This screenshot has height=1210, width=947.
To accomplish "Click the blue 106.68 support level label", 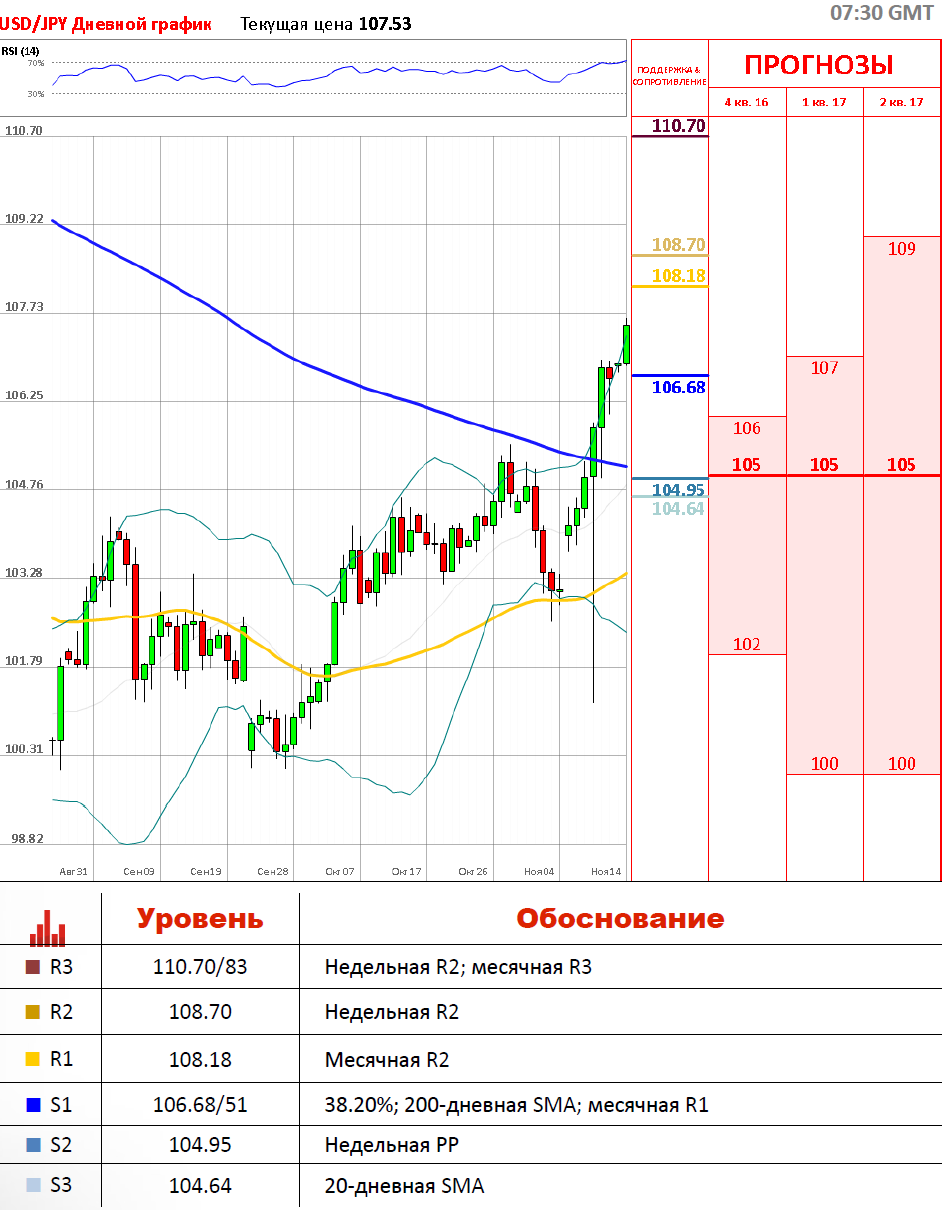I will [678, 387].
